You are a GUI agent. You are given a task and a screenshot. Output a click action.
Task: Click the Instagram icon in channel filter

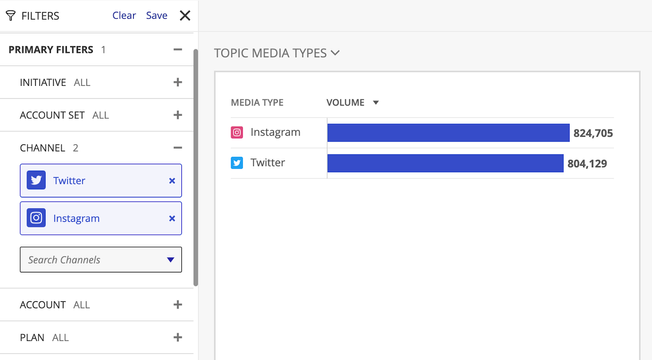pos(36,218)
